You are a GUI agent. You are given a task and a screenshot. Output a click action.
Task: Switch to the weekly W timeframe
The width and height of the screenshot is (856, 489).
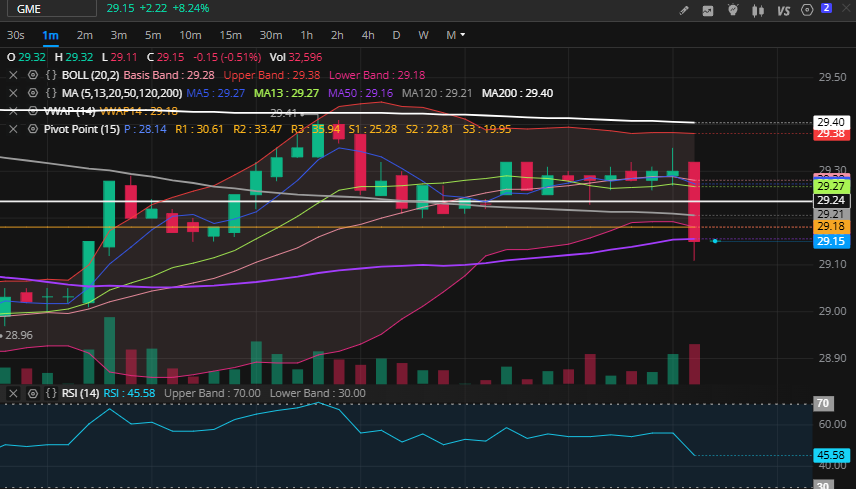tap(423, 35)
